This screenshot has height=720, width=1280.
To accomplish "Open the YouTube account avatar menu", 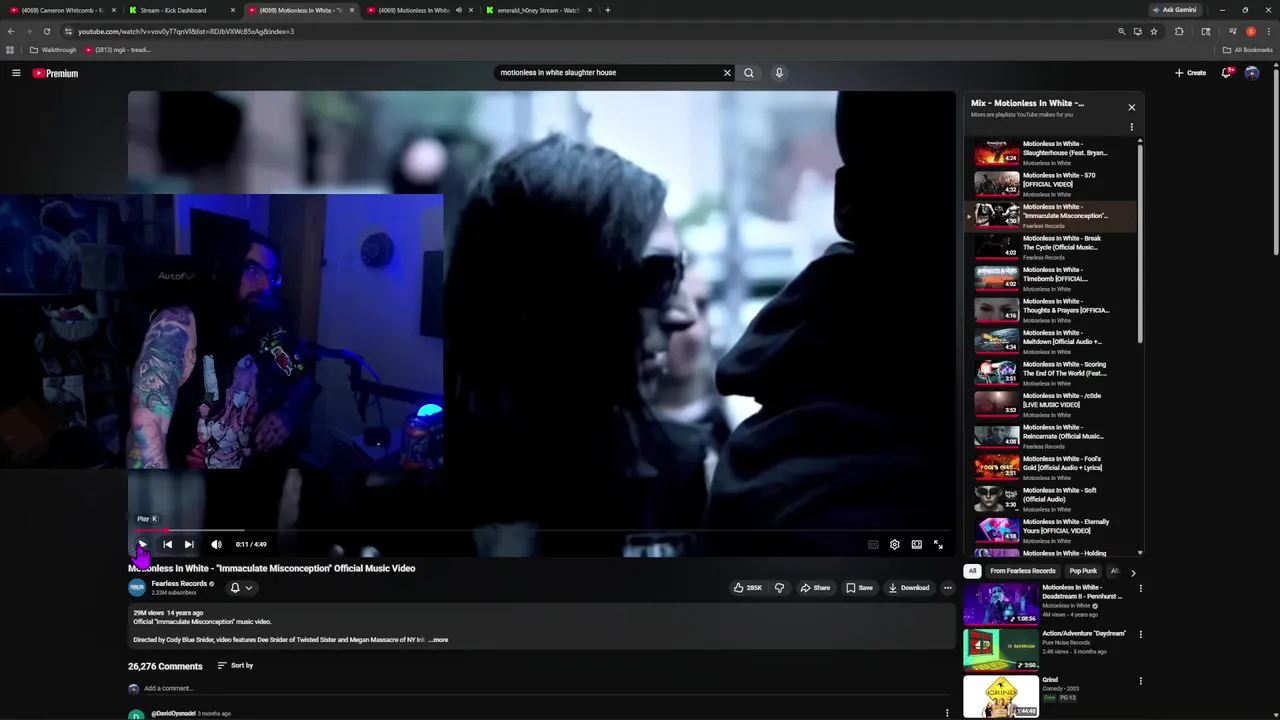I will pos(1252,73).
